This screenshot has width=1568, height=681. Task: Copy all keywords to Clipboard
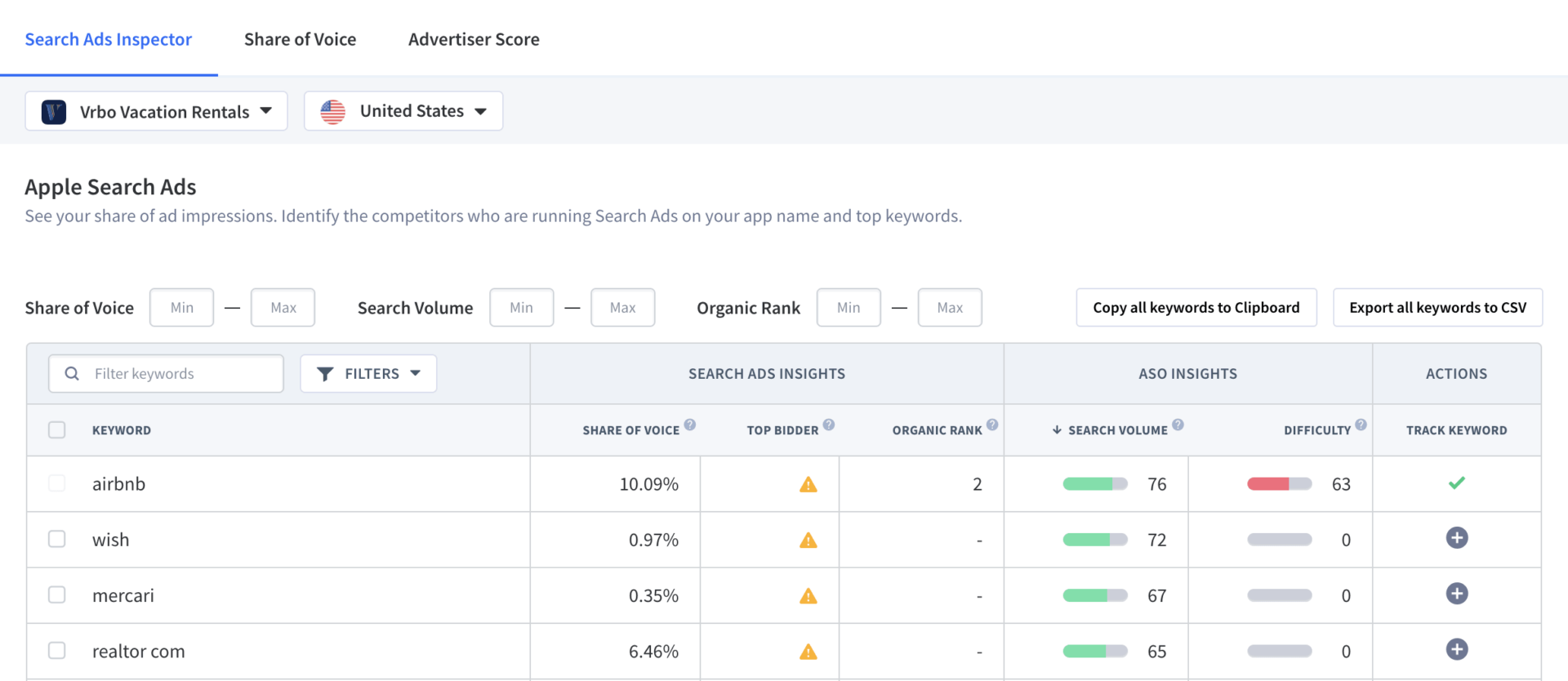[1196, 308]
